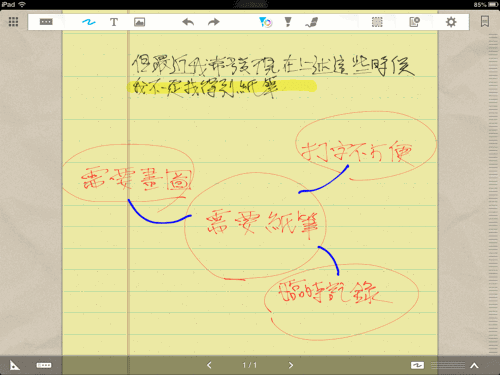This screenshot has height=375, width=500.
Task: Tap the 1 / 1 page indicator
Action: click(250, 365)
